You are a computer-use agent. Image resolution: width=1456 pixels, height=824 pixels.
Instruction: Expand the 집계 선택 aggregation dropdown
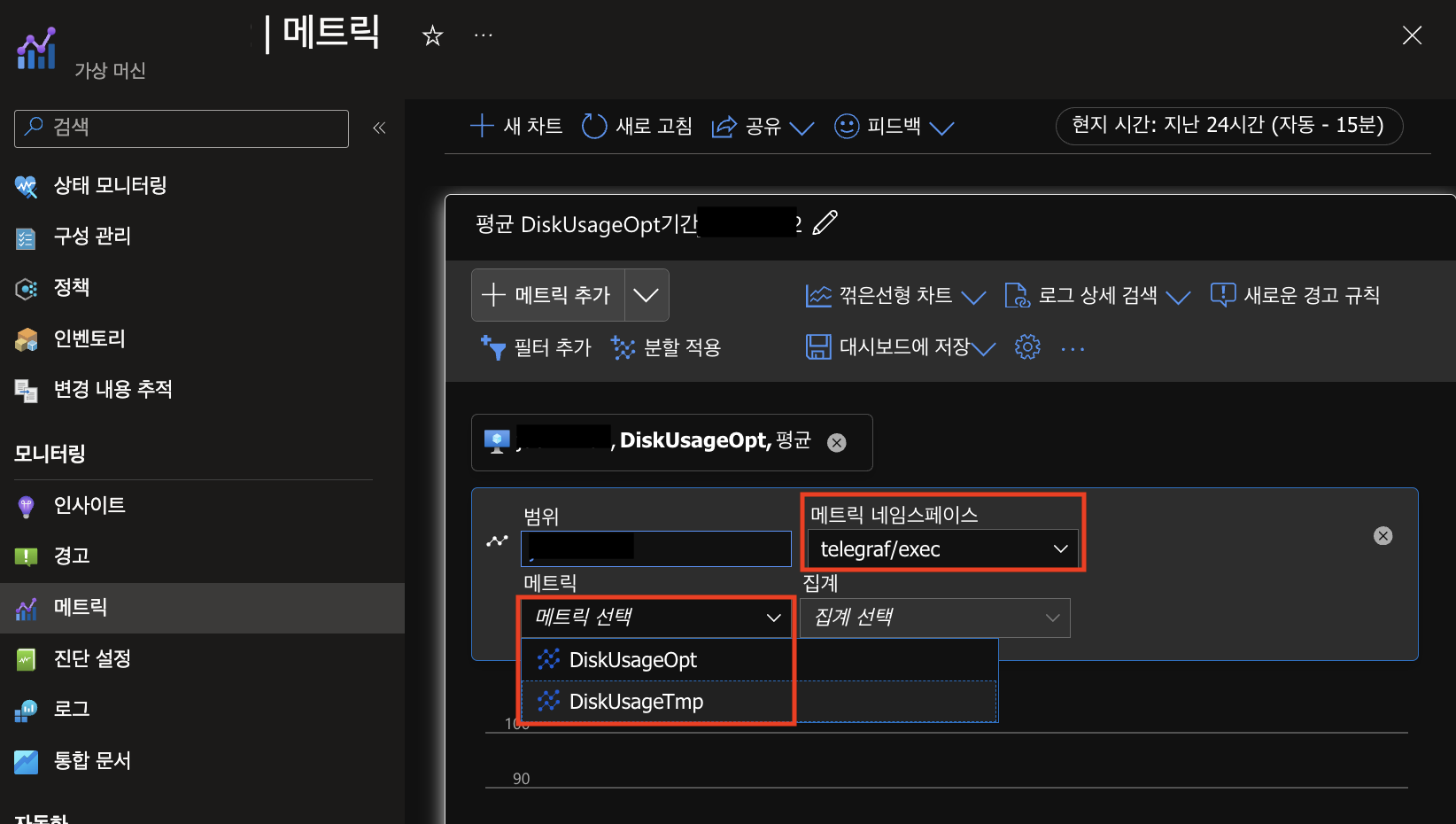point(934,618)
